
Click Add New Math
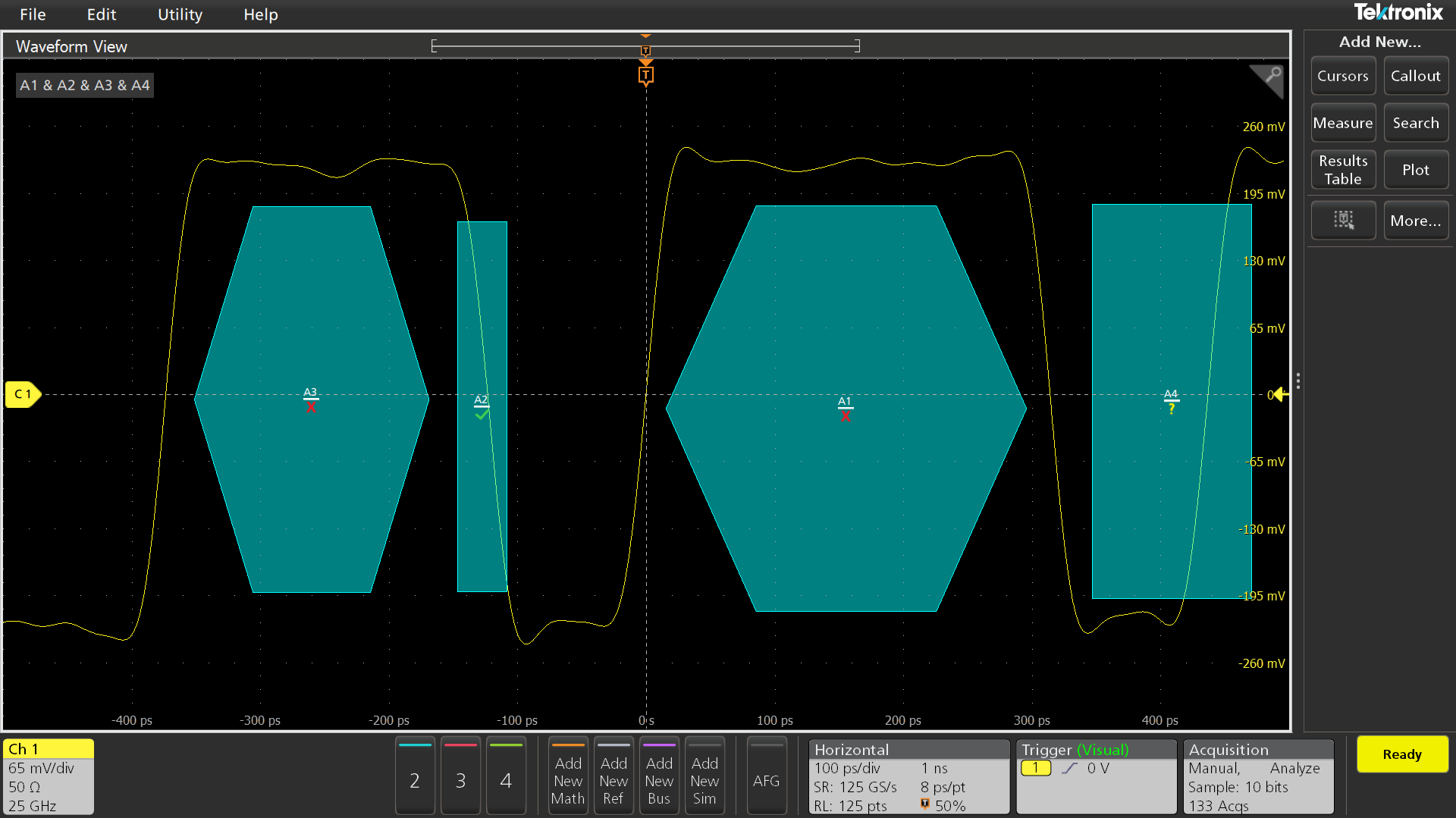pos(568,776)
